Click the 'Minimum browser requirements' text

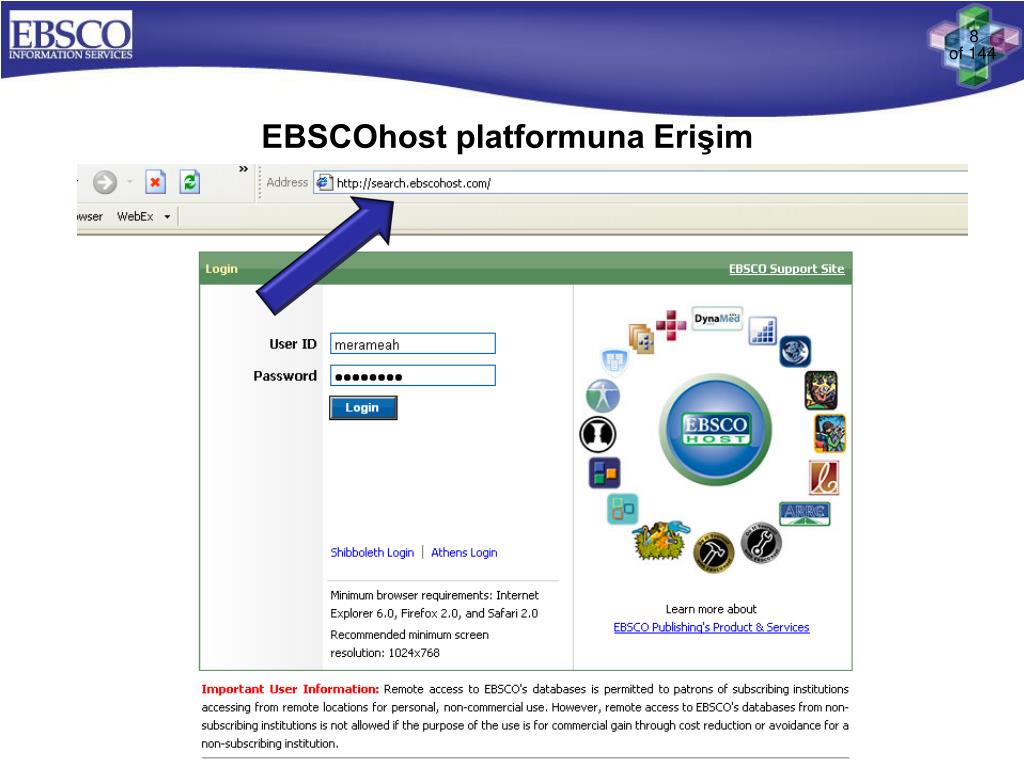(434, 604)
